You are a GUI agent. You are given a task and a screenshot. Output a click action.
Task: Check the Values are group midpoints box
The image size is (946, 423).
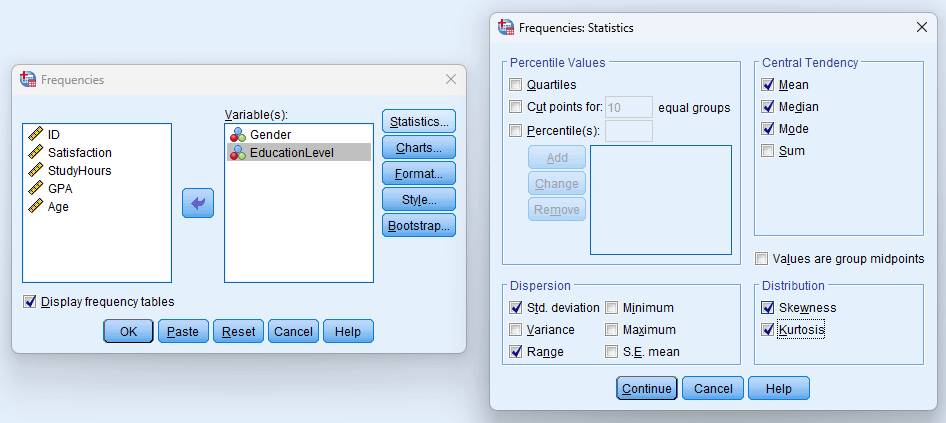(763, 258)
